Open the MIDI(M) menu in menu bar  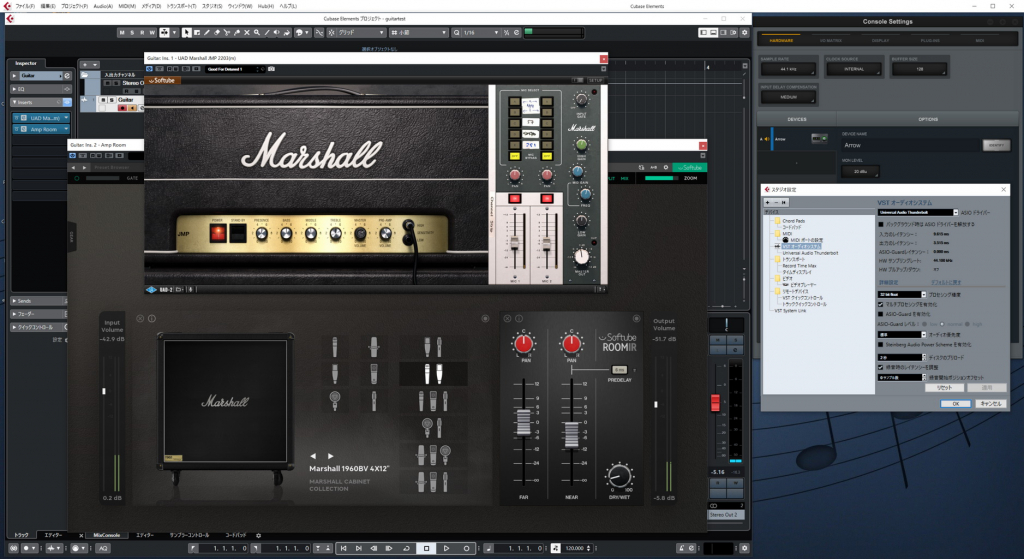[x=127, y=5]
